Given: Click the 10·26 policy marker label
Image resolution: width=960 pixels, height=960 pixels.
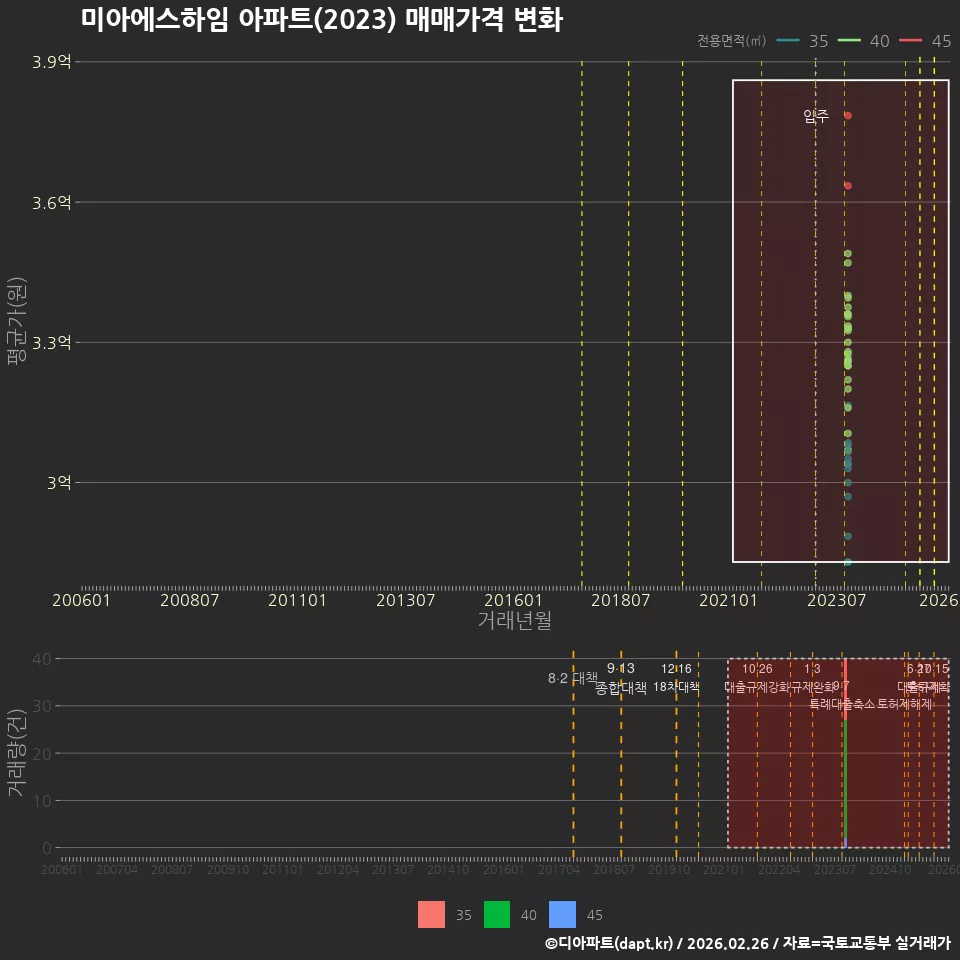Looking at the screenshot, I should click(757, 669).
